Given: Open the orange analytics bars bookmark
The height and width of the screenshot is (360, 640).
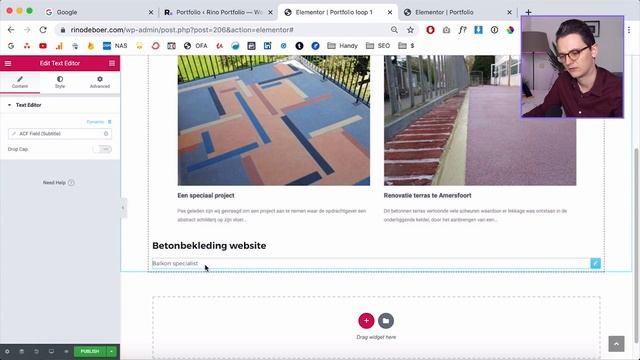Looking at the screenshot, I should [x=59, y=46].
